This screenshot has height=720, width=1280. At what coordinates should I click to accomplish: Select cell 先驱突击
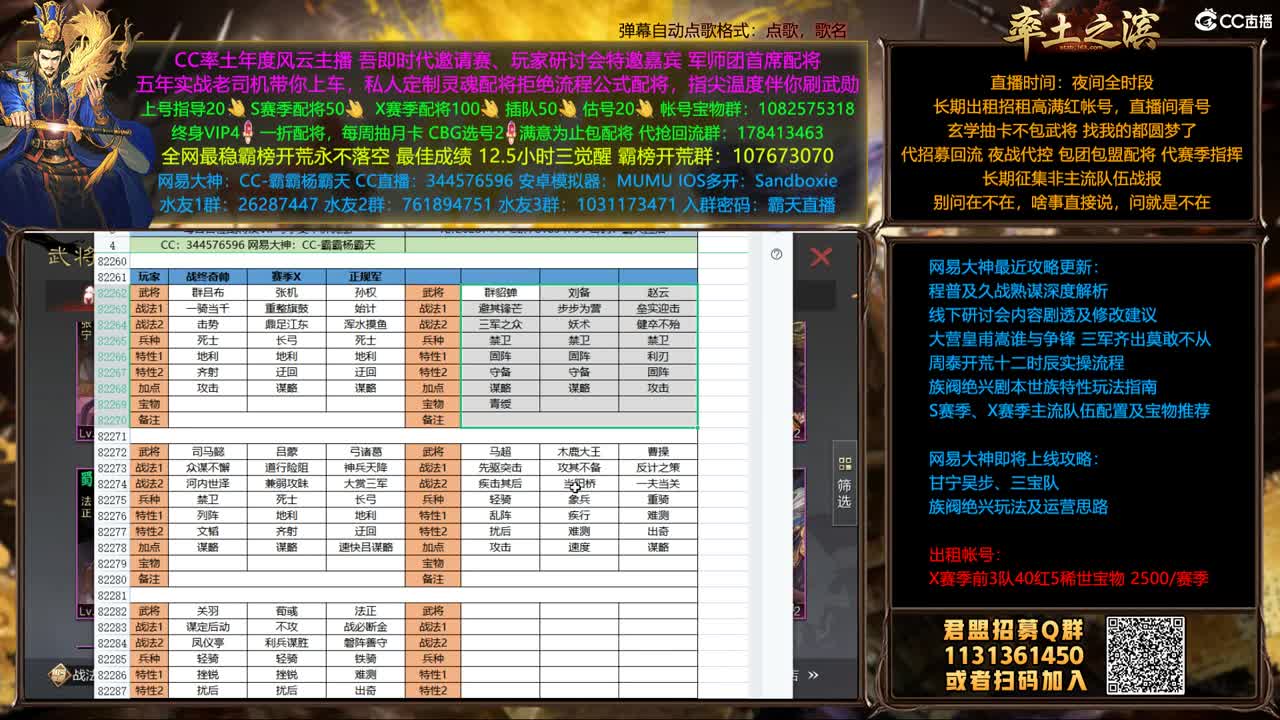tap(500, 467)
